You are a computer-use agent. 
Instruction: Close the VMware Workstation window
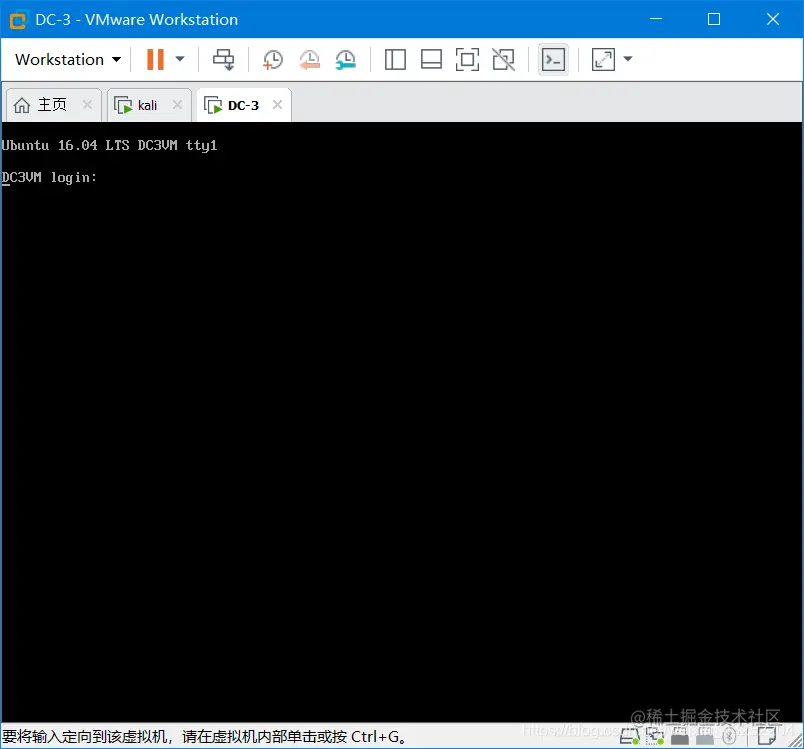tap(773, 19)
